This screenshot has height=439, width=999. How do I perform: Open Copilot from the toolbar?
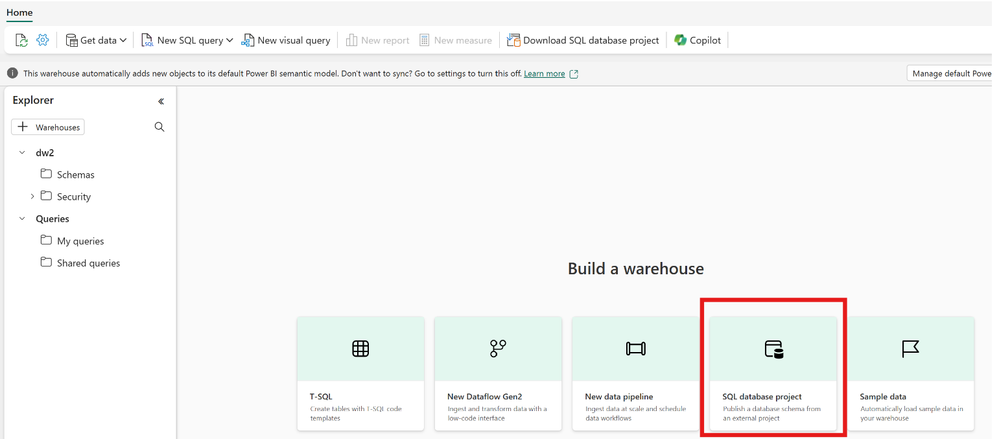click(698, 40)
